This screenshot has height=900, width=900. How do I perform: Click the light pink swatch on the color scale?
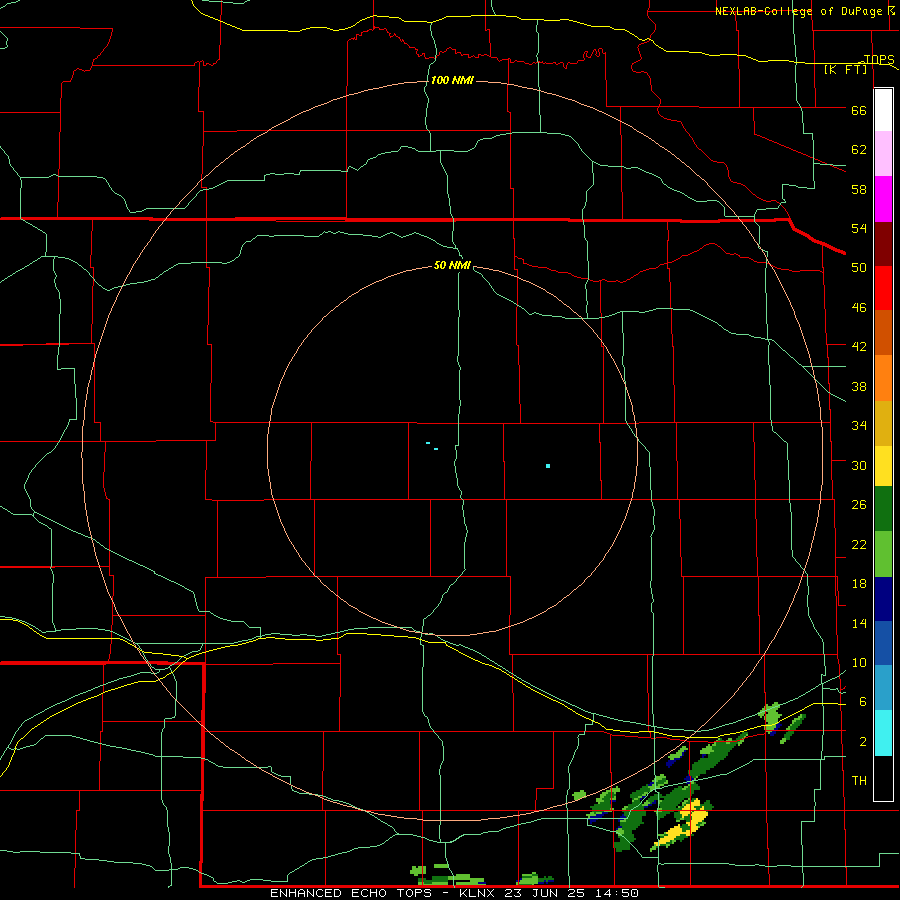[883, 153]
